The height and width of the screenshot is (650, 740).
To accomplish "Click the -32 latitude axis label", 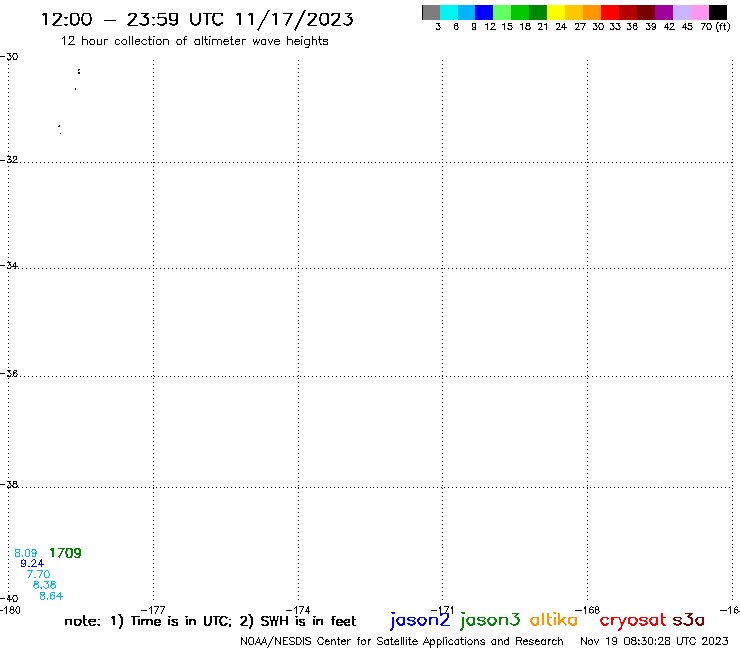I will click(x=9, y=160).
